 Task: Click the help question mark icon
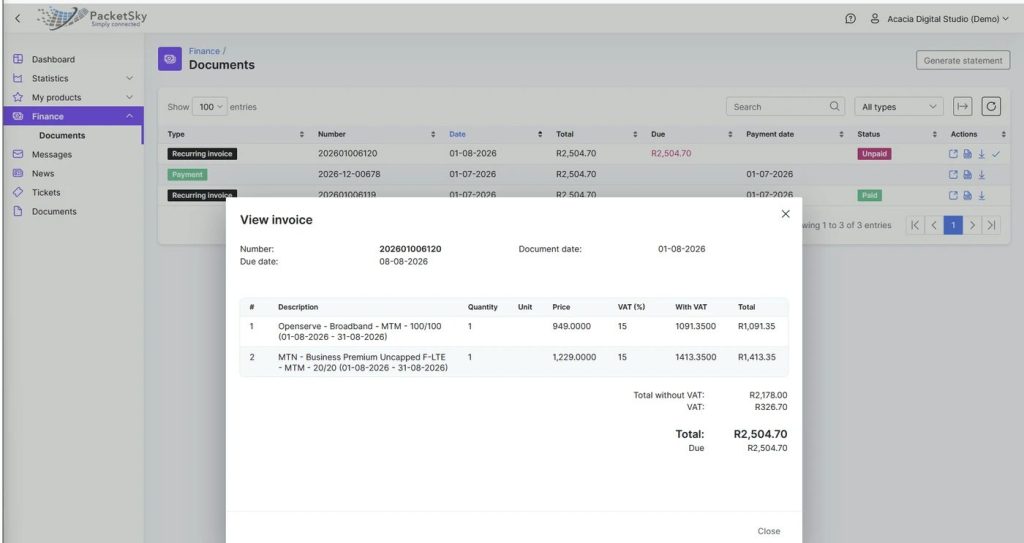point(850,19)
